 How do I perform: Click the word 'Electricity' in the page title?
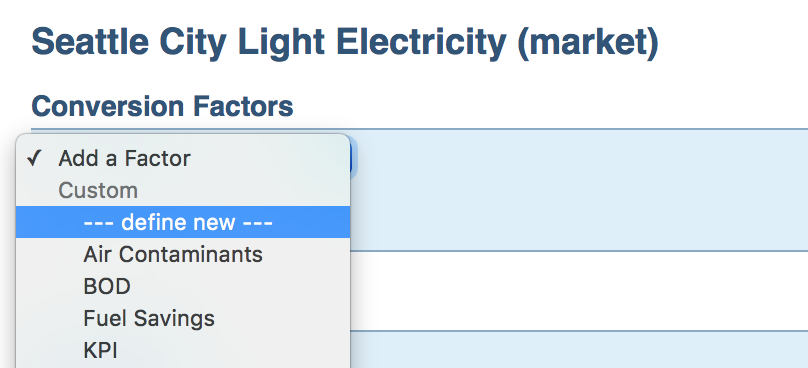coord(421,42)
